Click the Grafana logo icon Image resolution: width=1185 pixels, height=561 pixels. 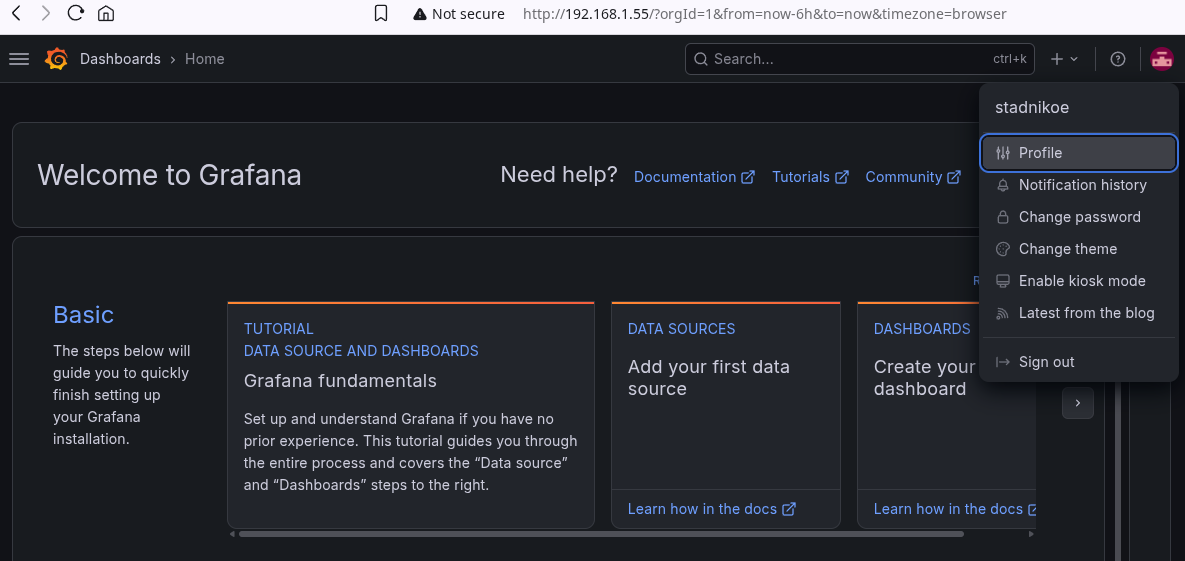[x=57, y=59]
